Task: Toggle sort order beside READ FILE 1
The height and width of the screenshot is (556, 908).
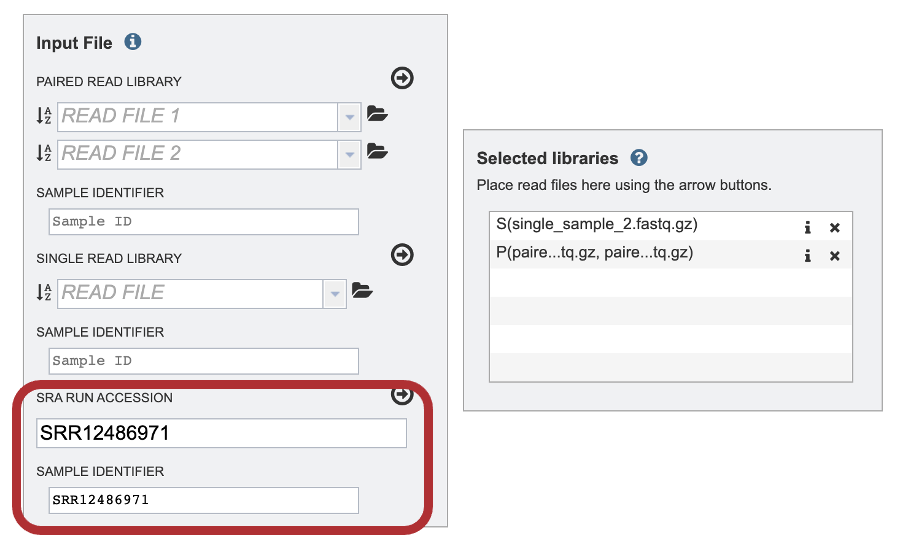Action: pyautogui.click(x=44, y=116)
